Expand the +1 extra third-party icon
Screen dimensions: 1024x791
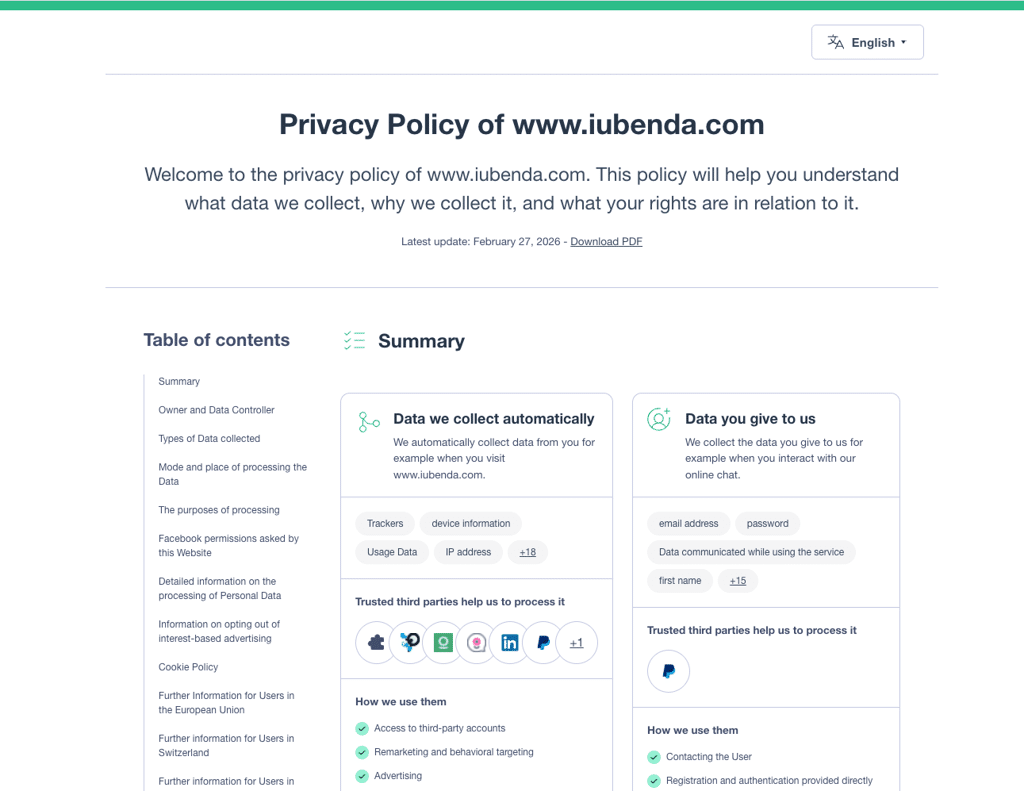pyautogui.click(x=577, y=643)
